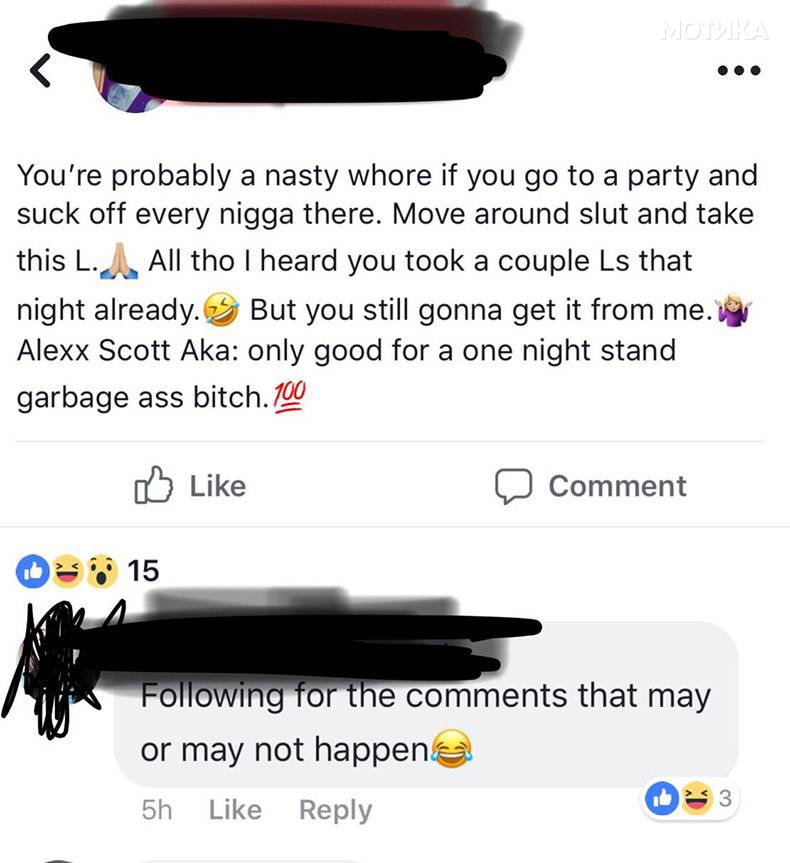This screenshot has height=863, width=790.
Task: Tap the Like label under the post
Action: coord(218,486)
